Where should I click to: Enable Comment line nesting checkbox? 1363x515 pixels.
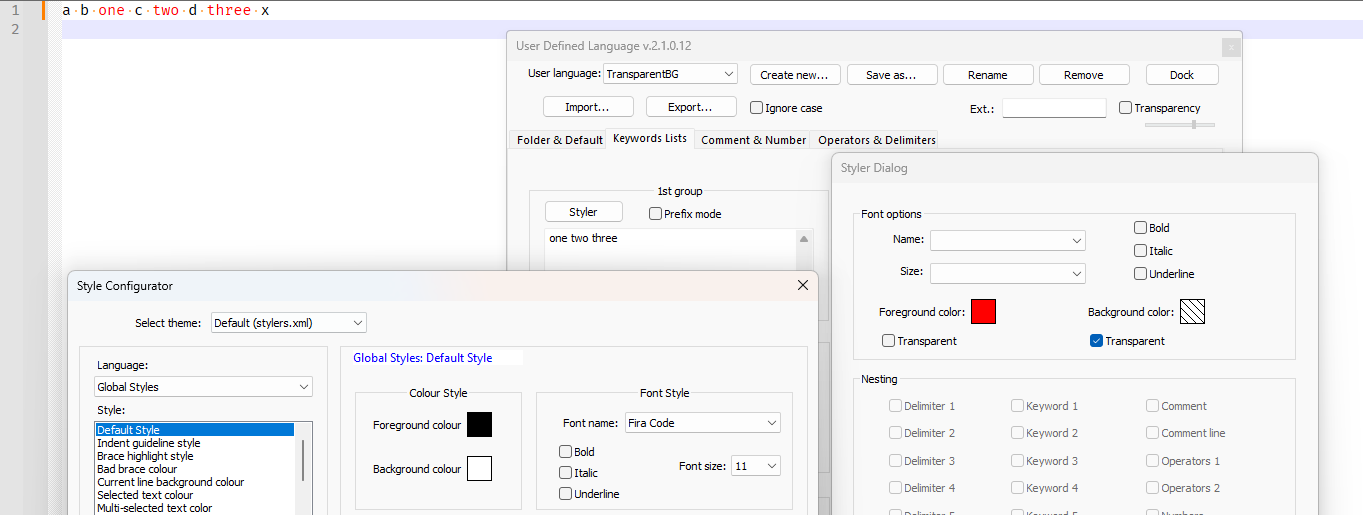point(1153,433)
